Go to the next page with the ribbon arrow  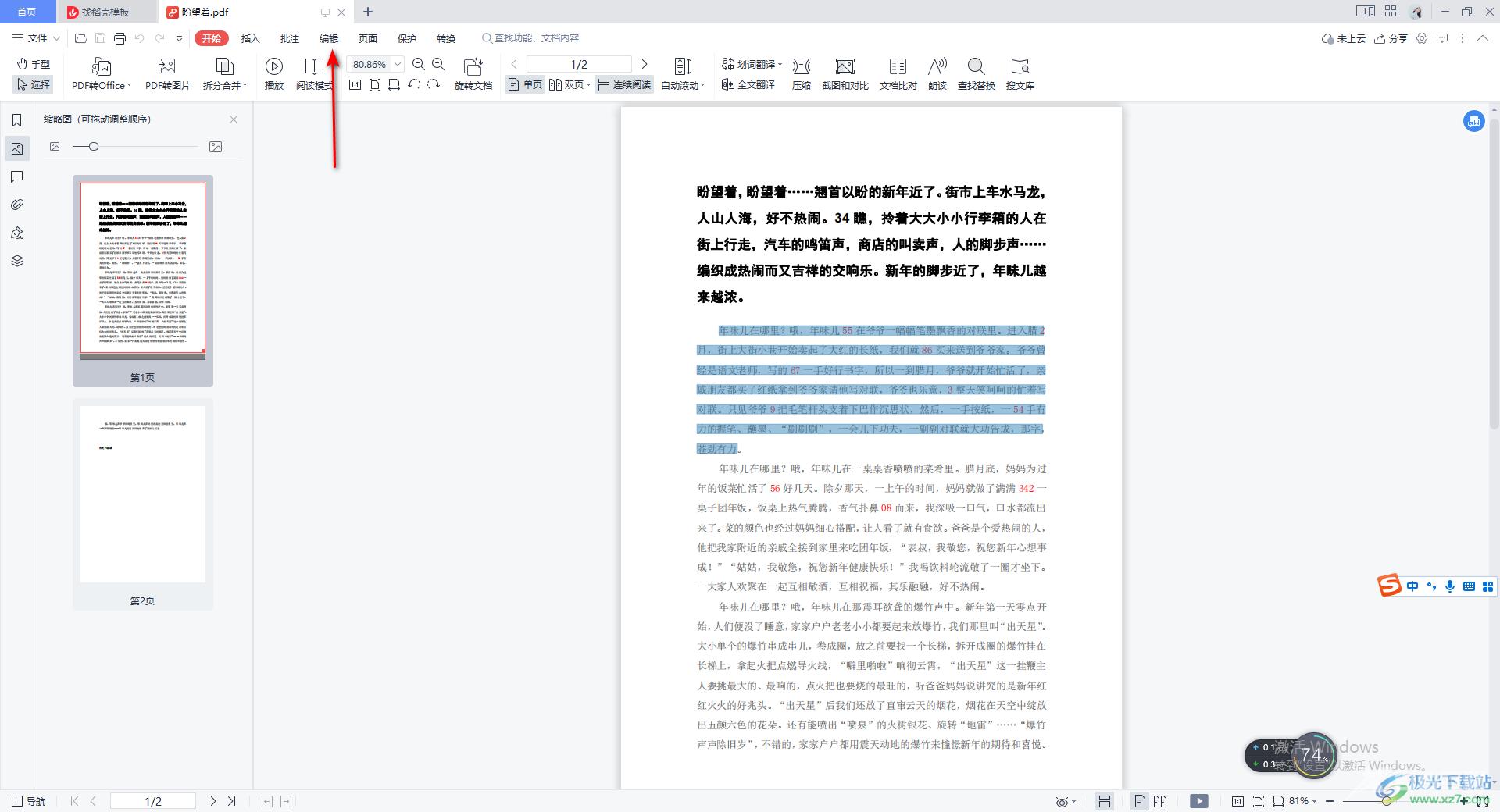tap(645, 64)
